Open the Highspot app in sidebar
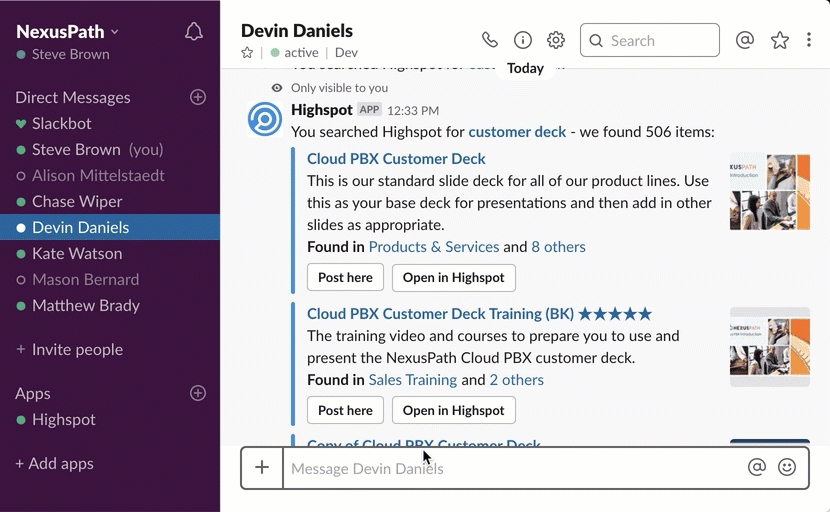Viewport: 830px width, 512px height. pyautogui.click(x=110, y=419)
